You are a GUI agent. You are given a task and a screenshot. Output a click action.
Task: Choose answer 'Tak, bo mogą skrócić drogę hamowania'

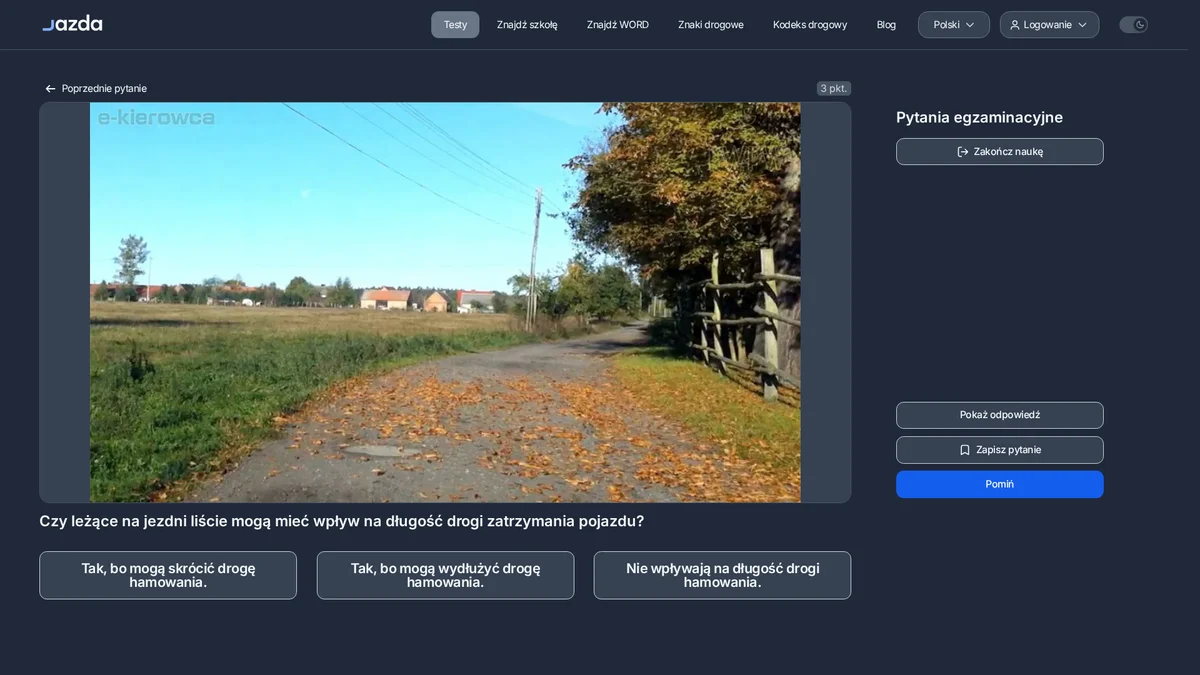tap(168, 575)
